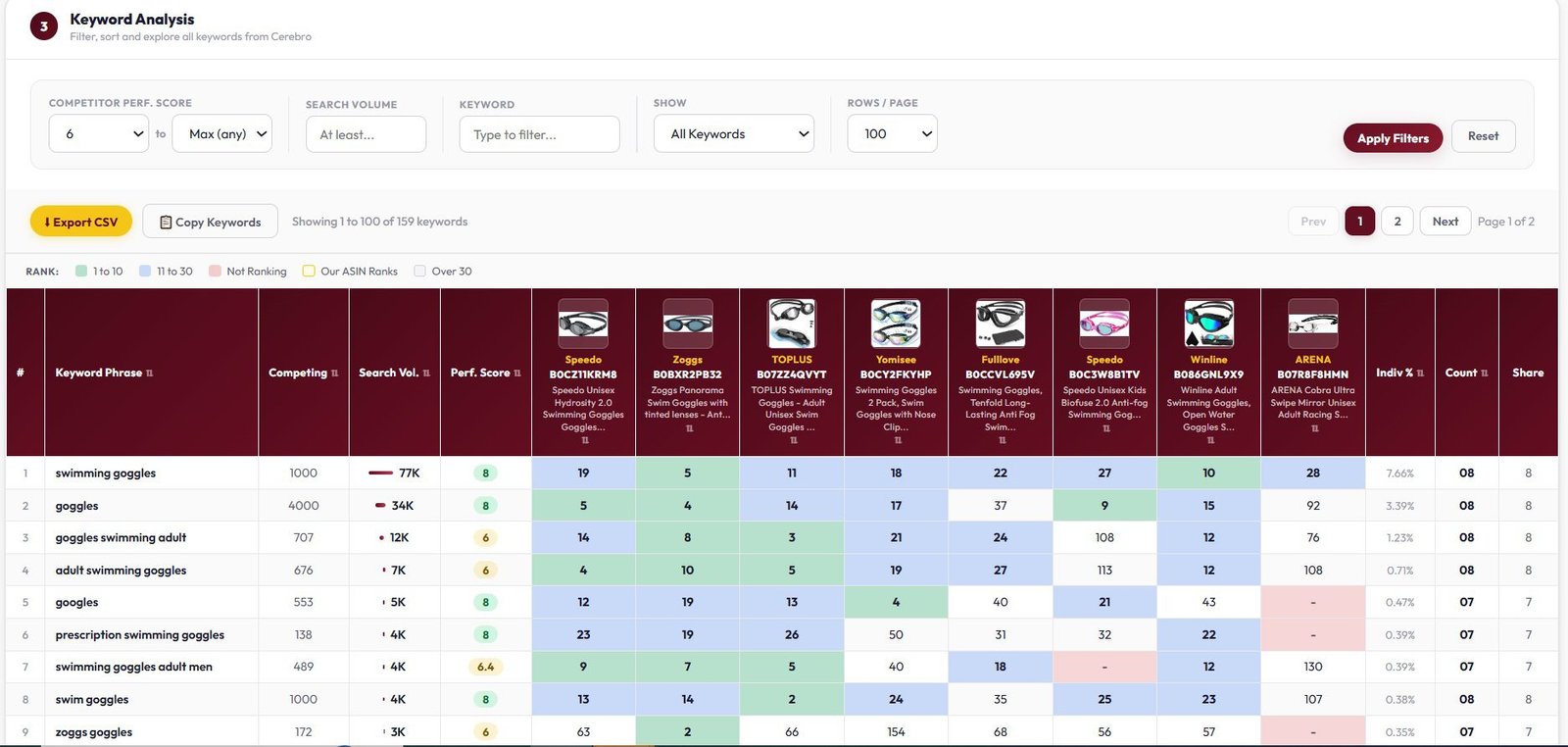1568x747 pixels.
Task: Click the keyword filter text field
Action: (540, 134)
